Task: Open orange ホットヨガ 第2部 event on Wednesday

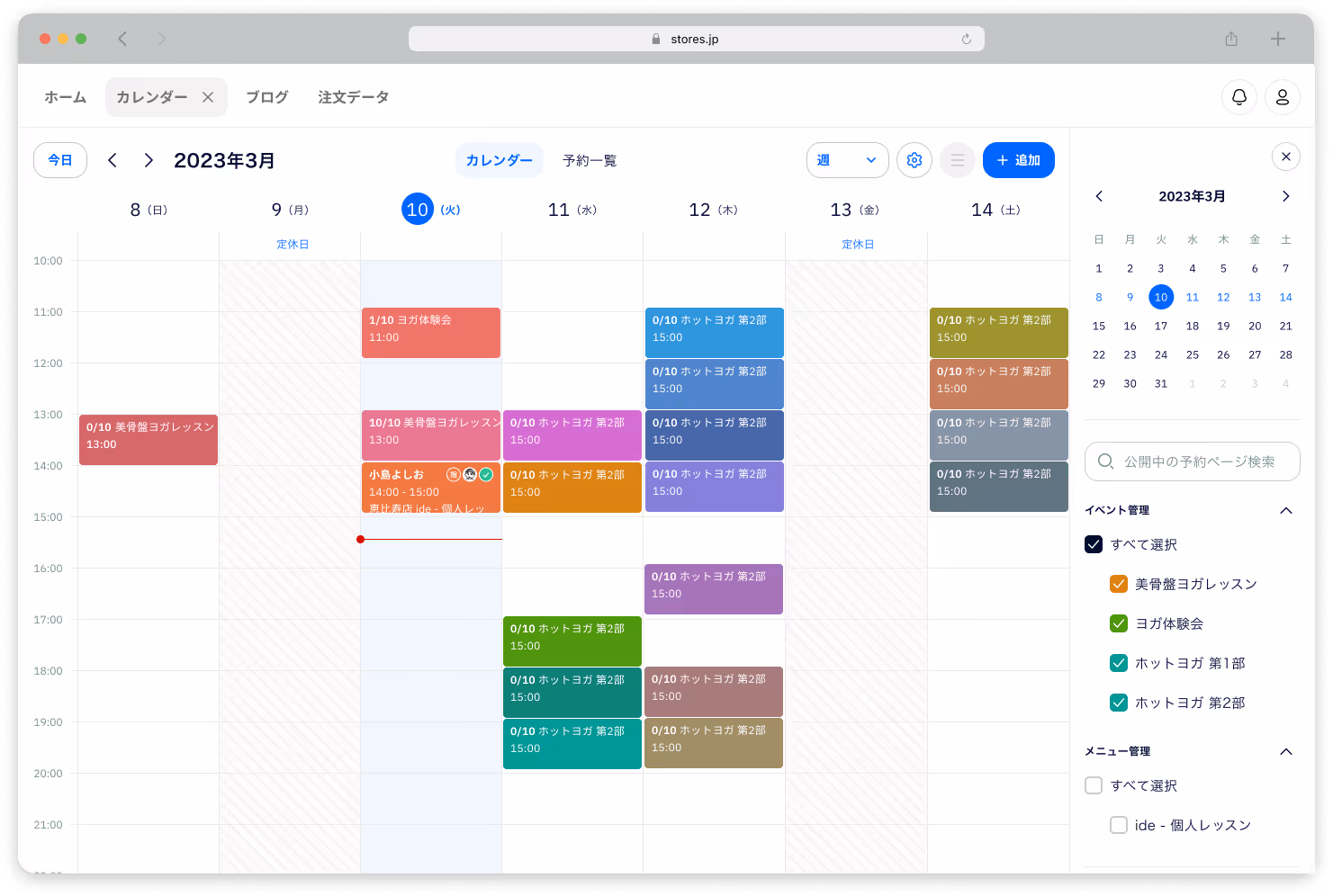Action: pos(572,488)
